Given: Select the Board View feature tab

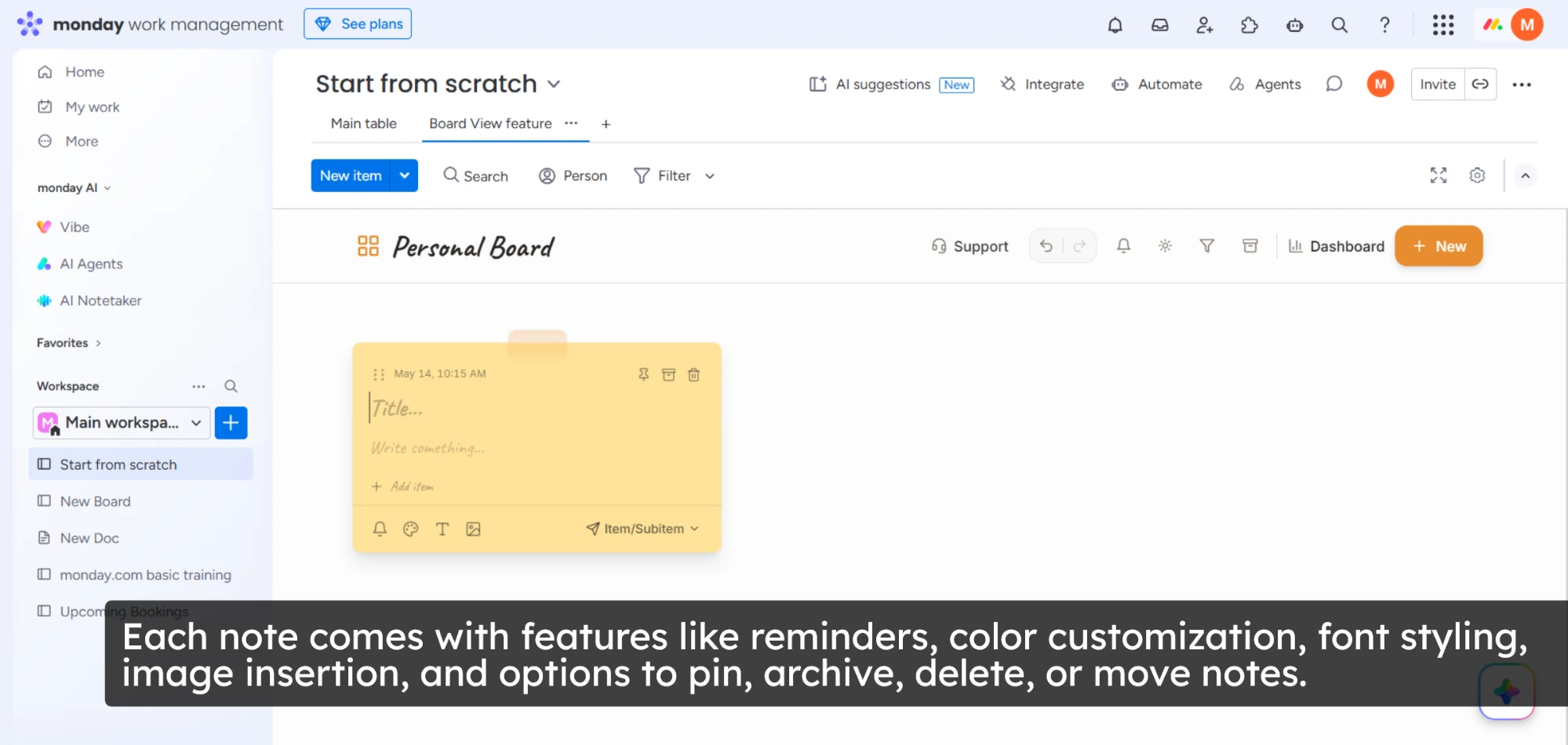Looking at the screenshot, I should pyautogui.click(x=490, y=123).
